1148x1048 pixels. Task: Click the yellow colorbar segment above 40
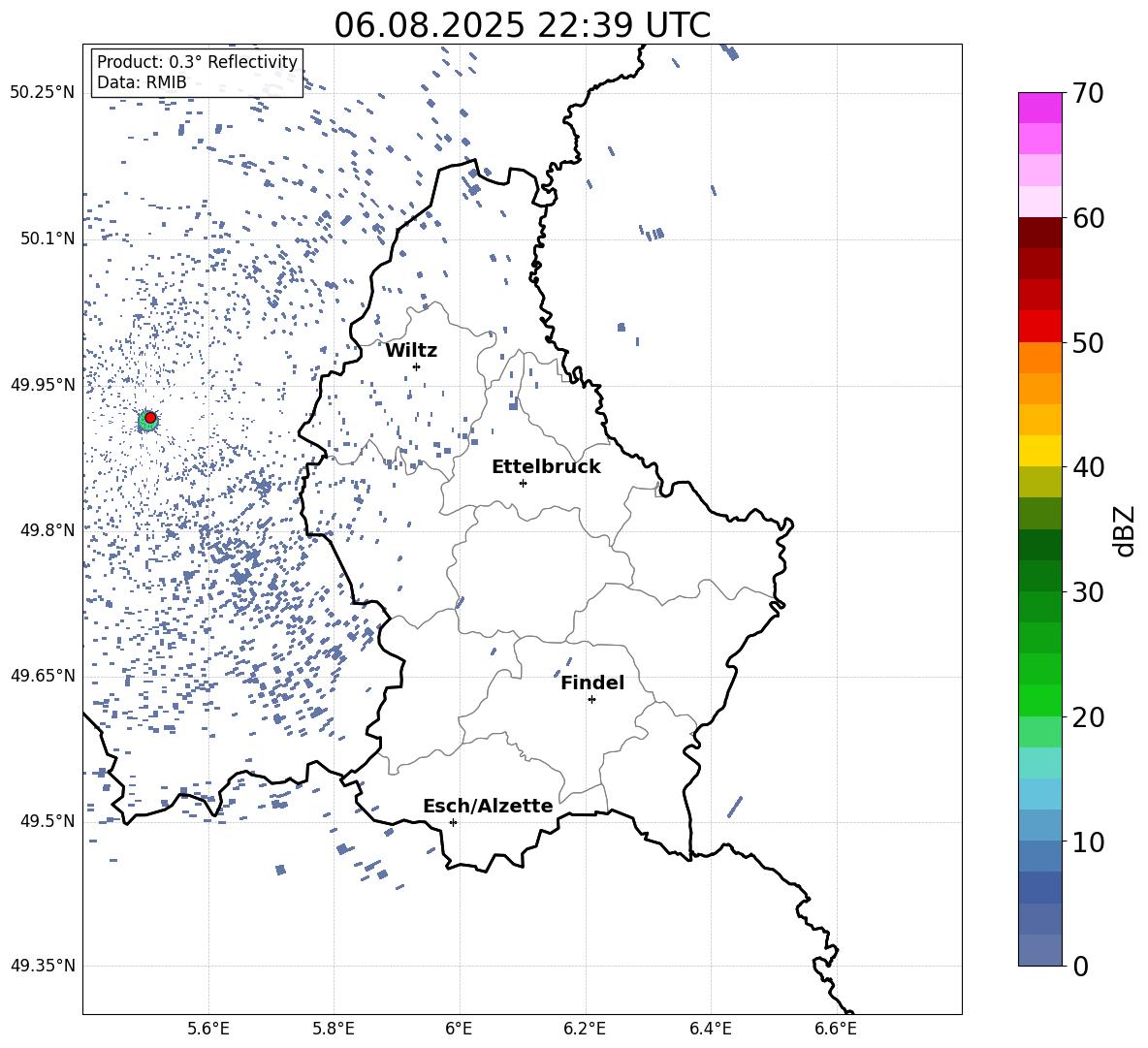pyautogui.click(x=1039, y=451)
